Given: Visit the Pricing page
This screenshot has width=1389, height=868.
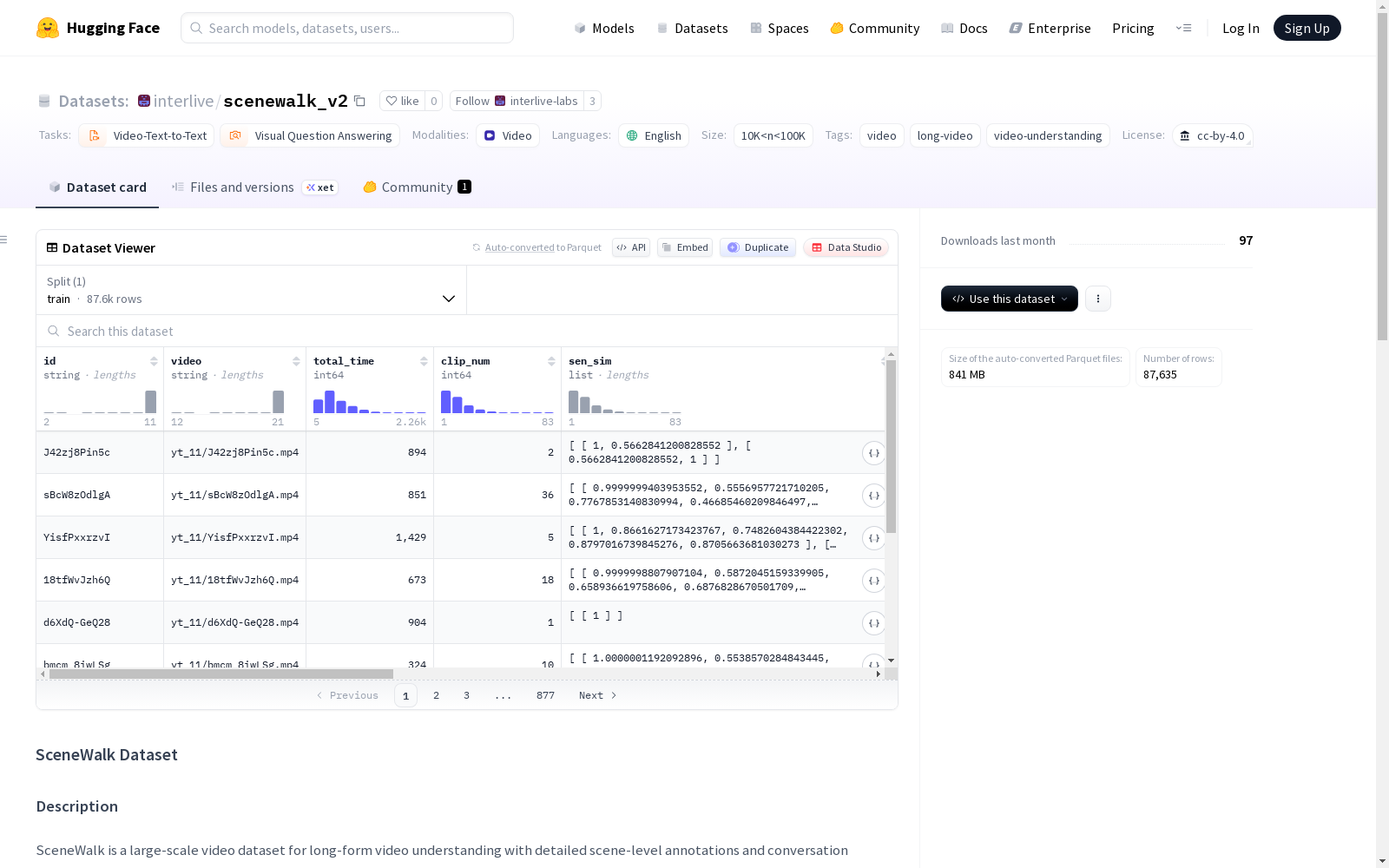Looking at the screenshot, I should click(1133, 28).
